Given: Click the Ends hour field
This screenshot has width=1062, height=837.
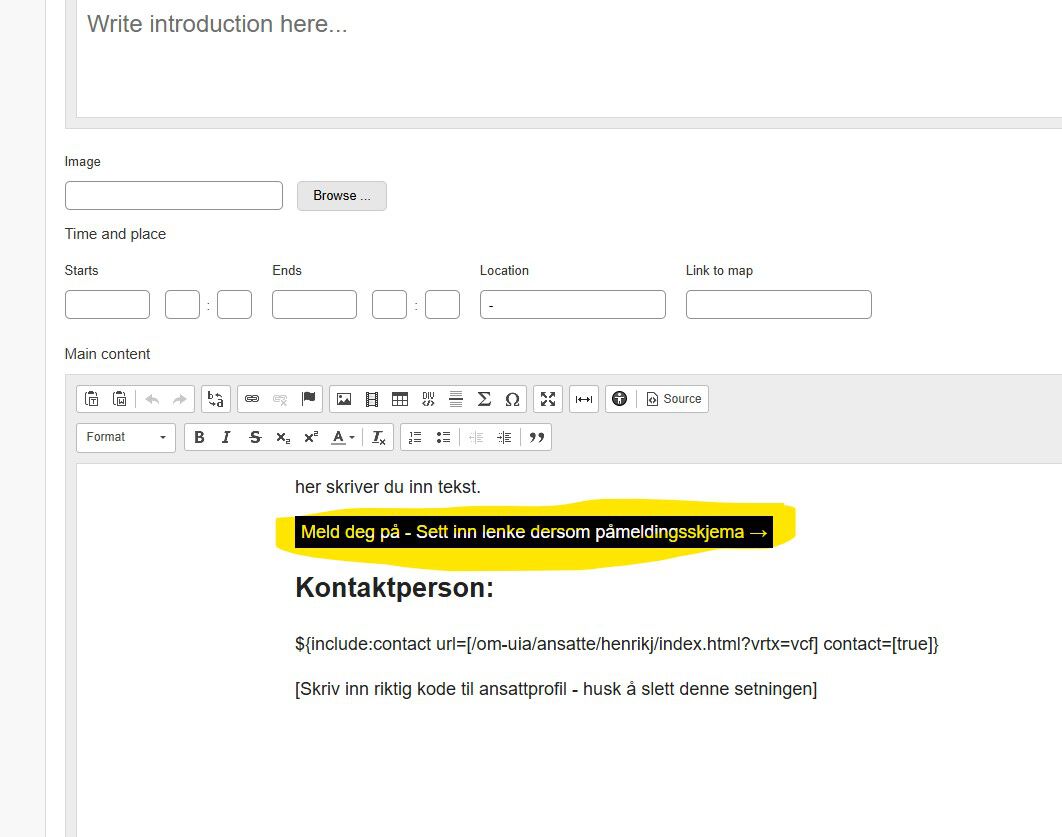Looking at the screenshot, I should coord(389,305).
